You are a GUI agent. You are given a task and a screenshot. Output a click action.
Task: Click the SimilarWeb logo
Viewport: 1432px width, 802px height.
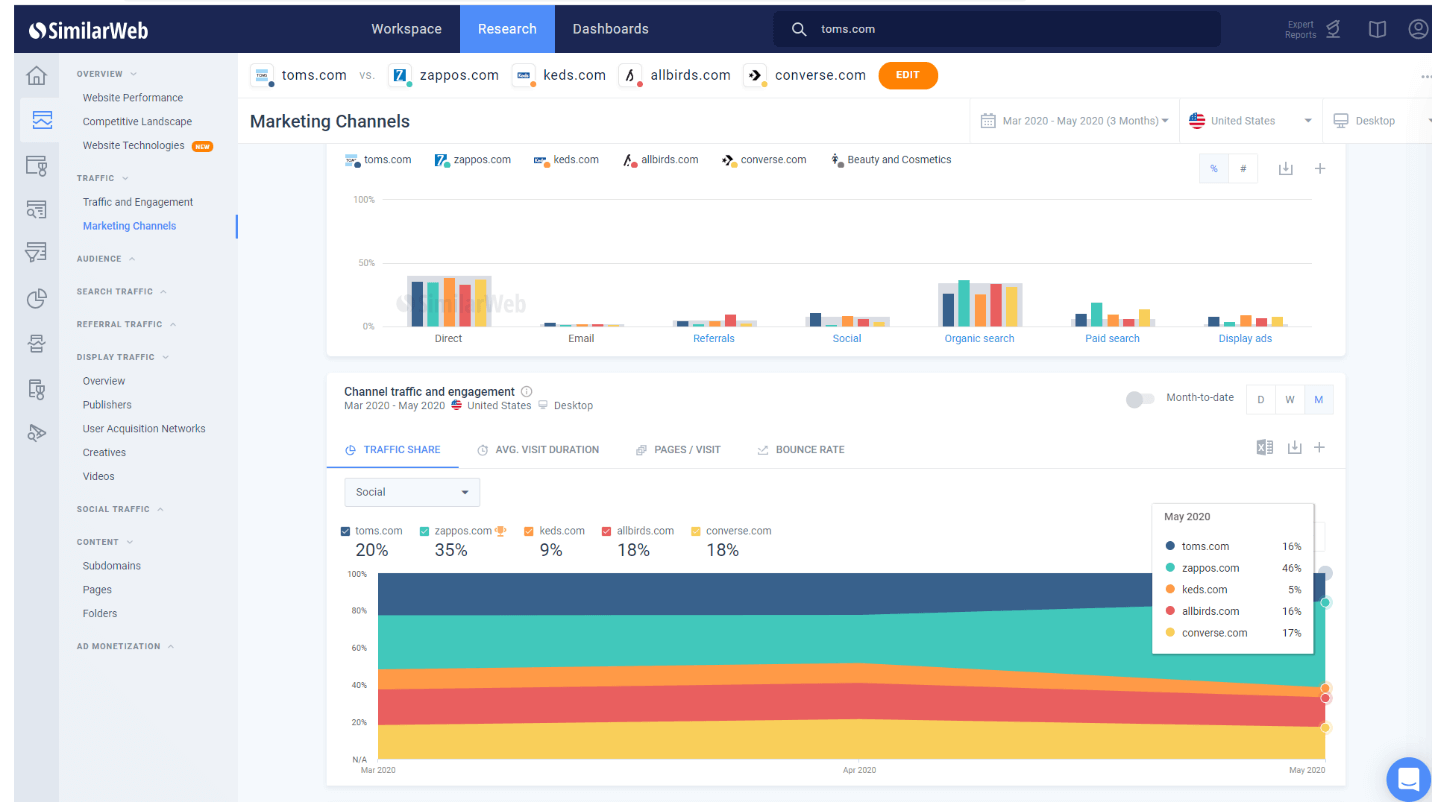[89, 30]
